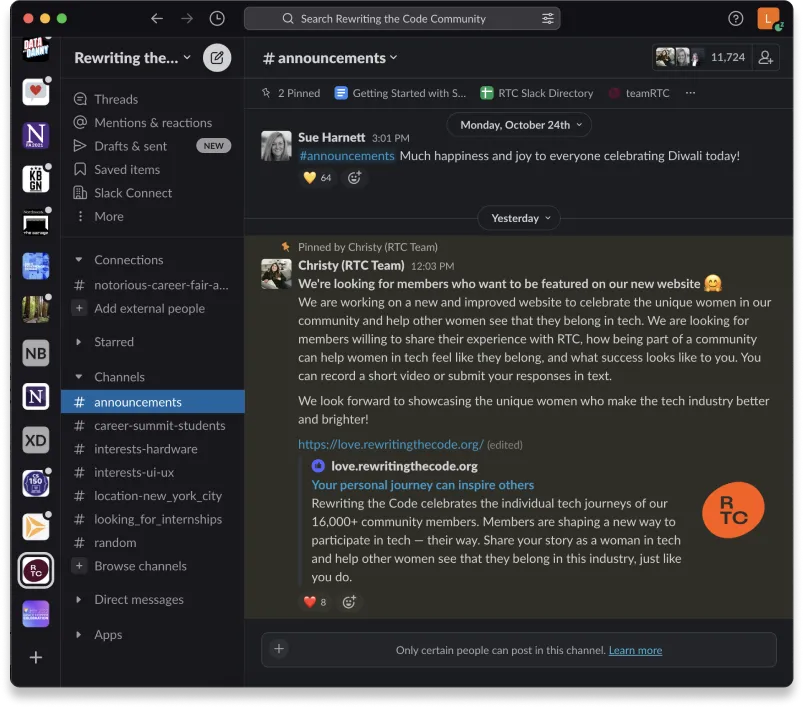Add reaction to Sue Harnett's message
Viewport: 804px width, 708px height.
point(354,178)
